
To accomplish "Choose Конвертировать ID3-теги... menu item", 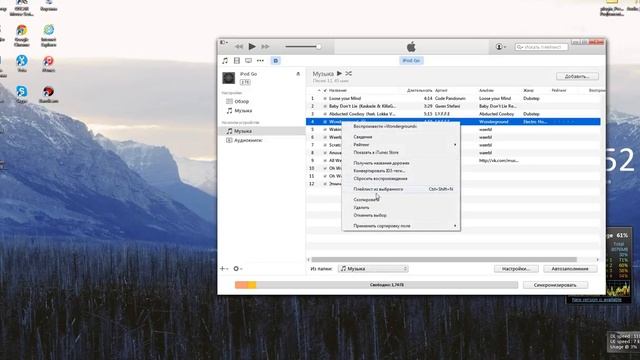I will (379, 171).
